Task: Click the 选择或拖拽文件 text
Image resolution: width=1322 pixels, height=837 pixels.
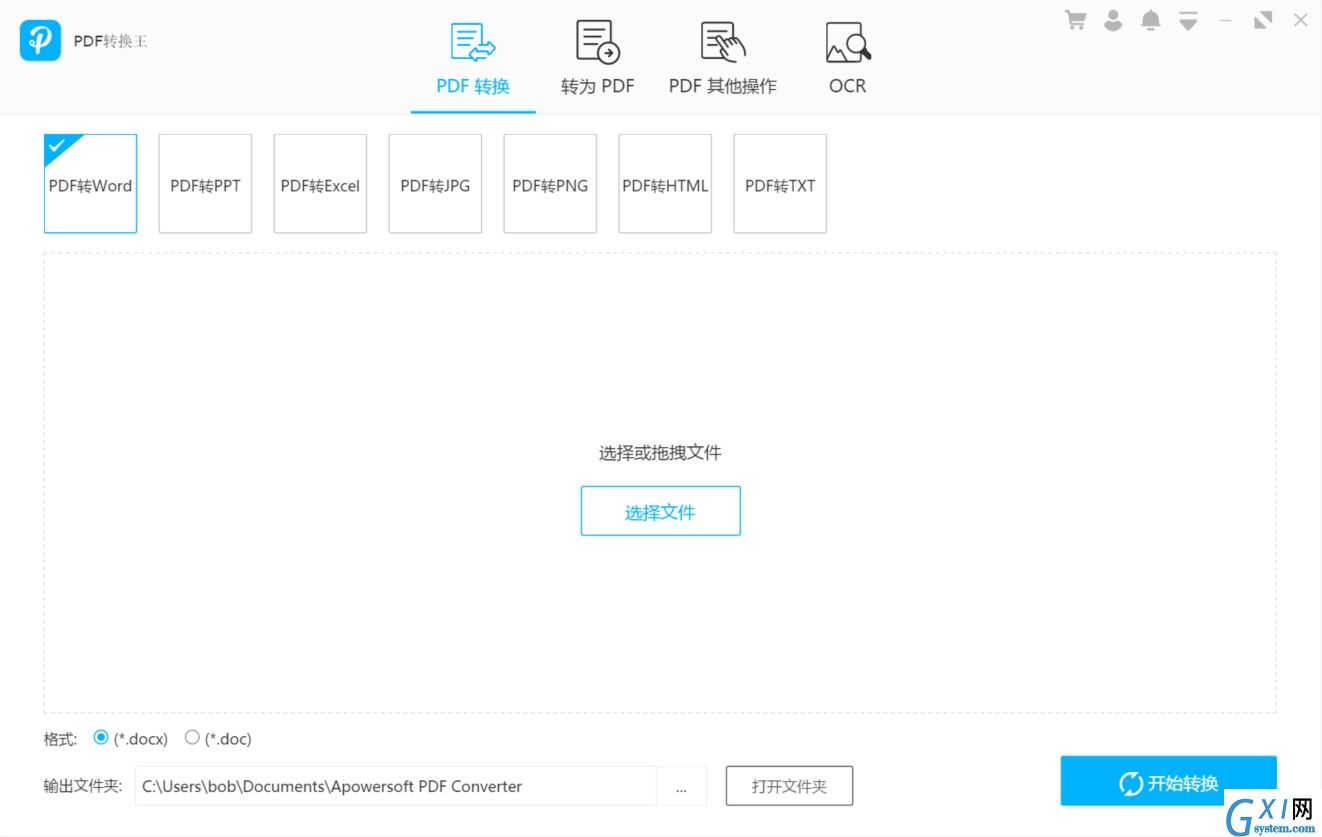Action: pyautogui.click(x=660, y=453)
